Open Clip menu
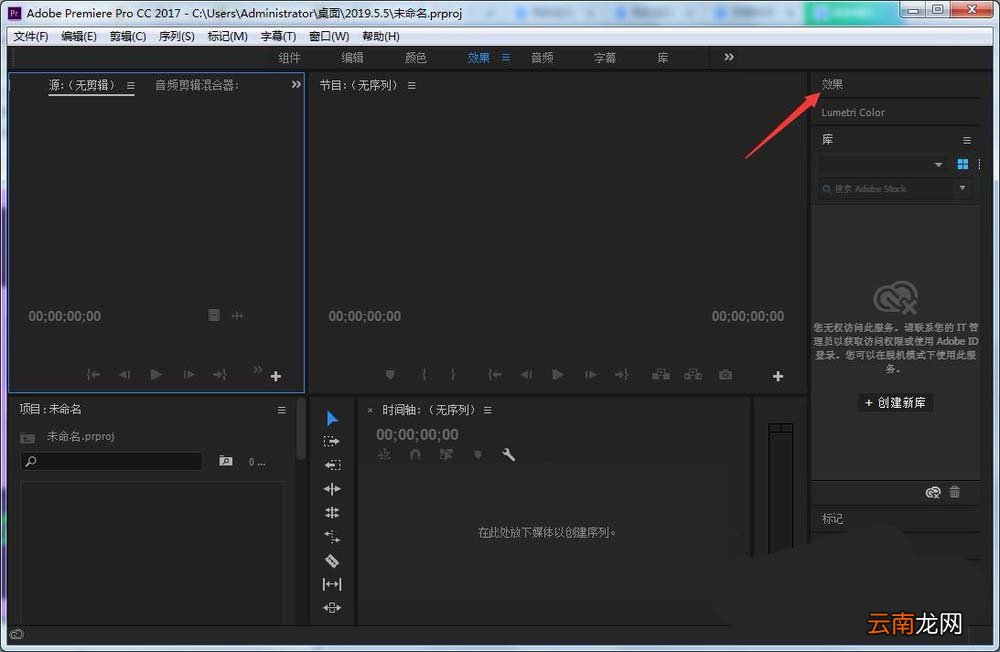Viewport: 1000px width, 652px height. coord(128,36)
